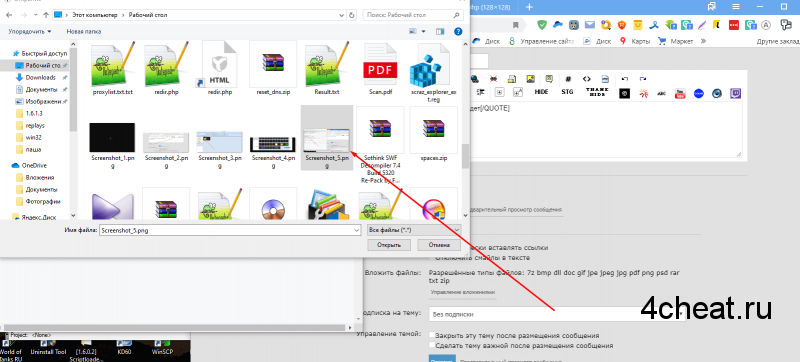Open the 'Упорядочить' dropdown menu

pyautogui.click(x=30, y=32)
